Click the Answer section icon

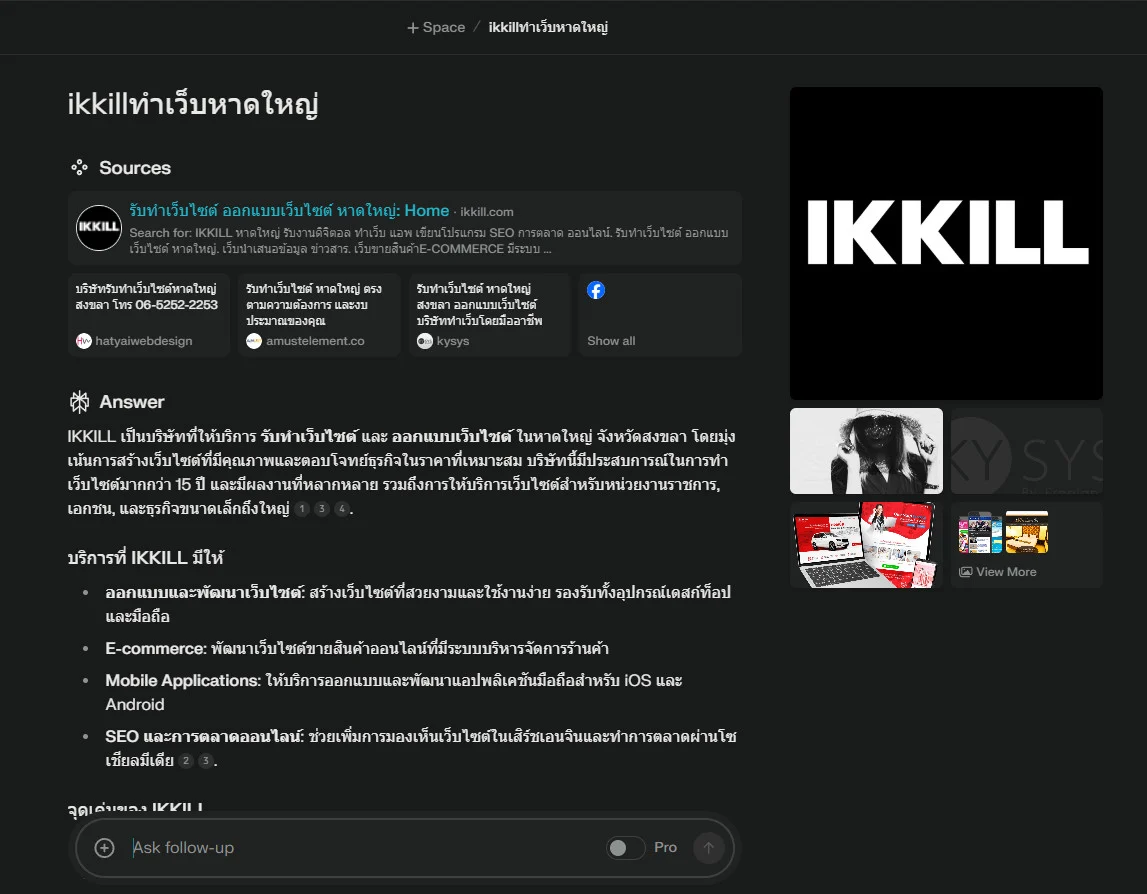(79, 402)
